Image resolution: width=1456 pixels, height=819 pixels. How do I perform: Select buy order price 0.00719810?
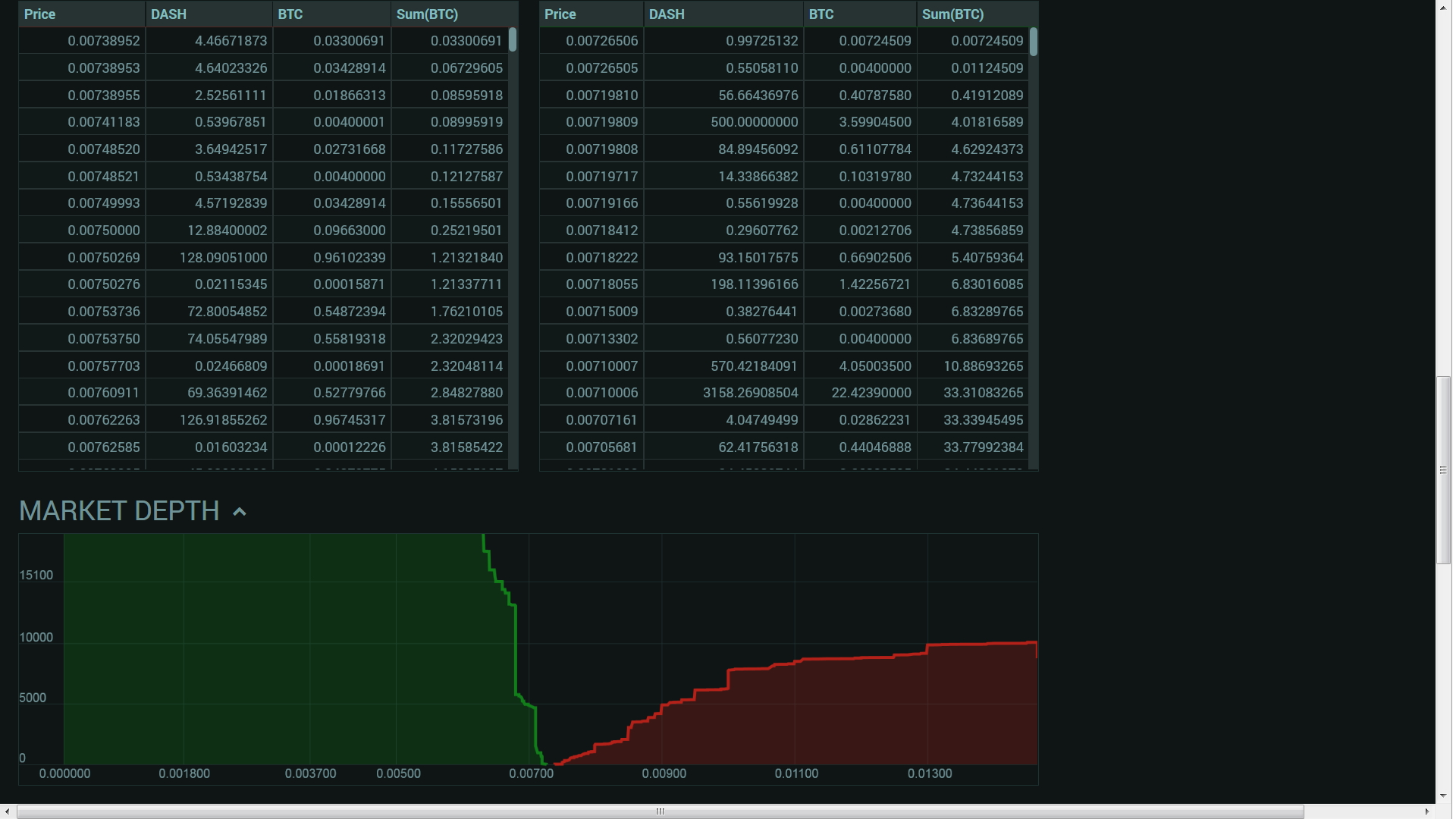[602, 96]
